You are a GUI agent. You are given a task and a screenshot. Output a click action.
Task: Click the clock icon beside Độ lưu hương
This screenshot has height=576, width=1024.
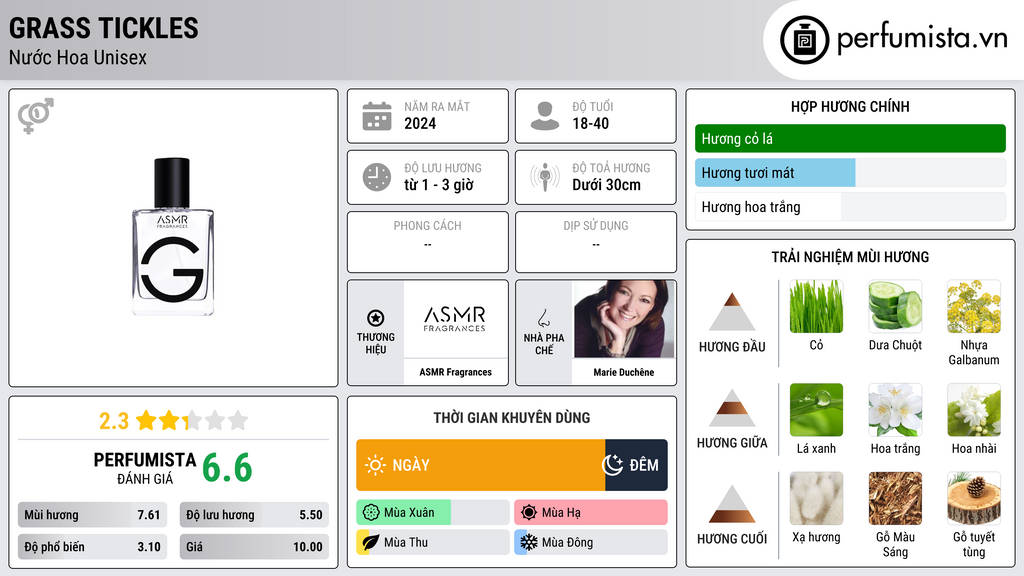tap(377, 177)
